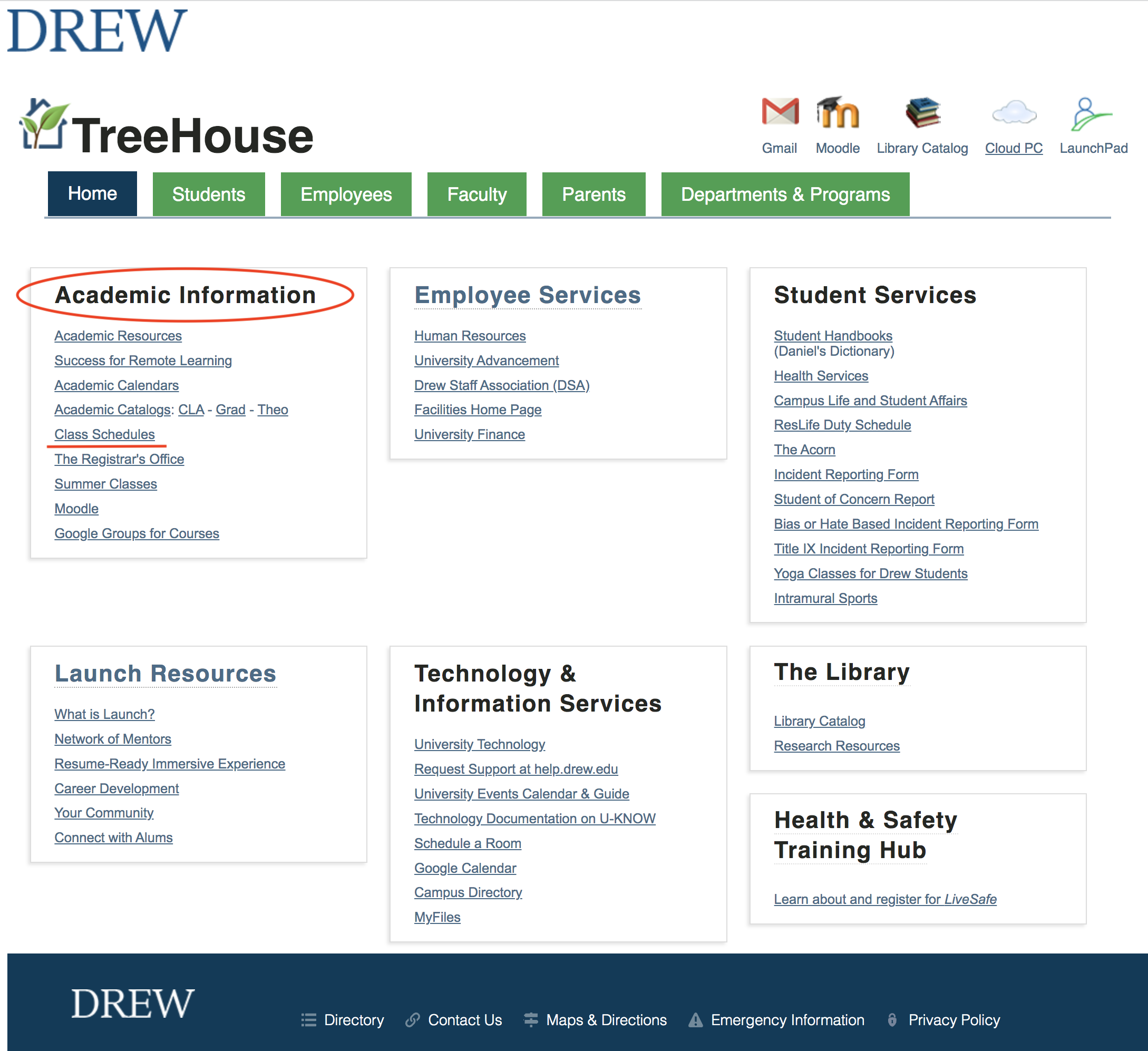This screenshot has height=1051, width=1148.
Task: Click the white DREW footer logo
Action: 133,1004
